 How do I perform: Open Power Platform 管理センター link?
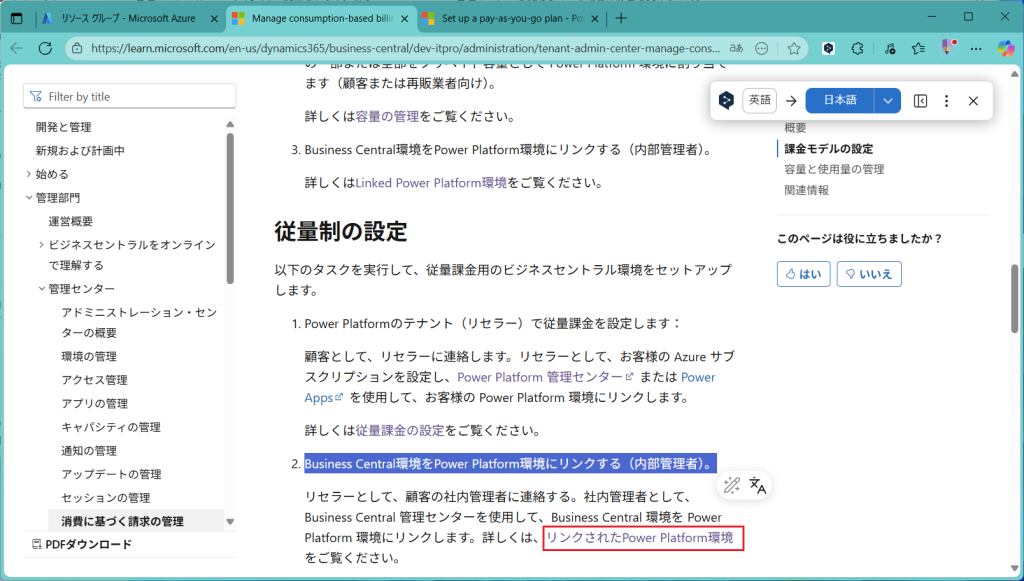coord(545,377)
